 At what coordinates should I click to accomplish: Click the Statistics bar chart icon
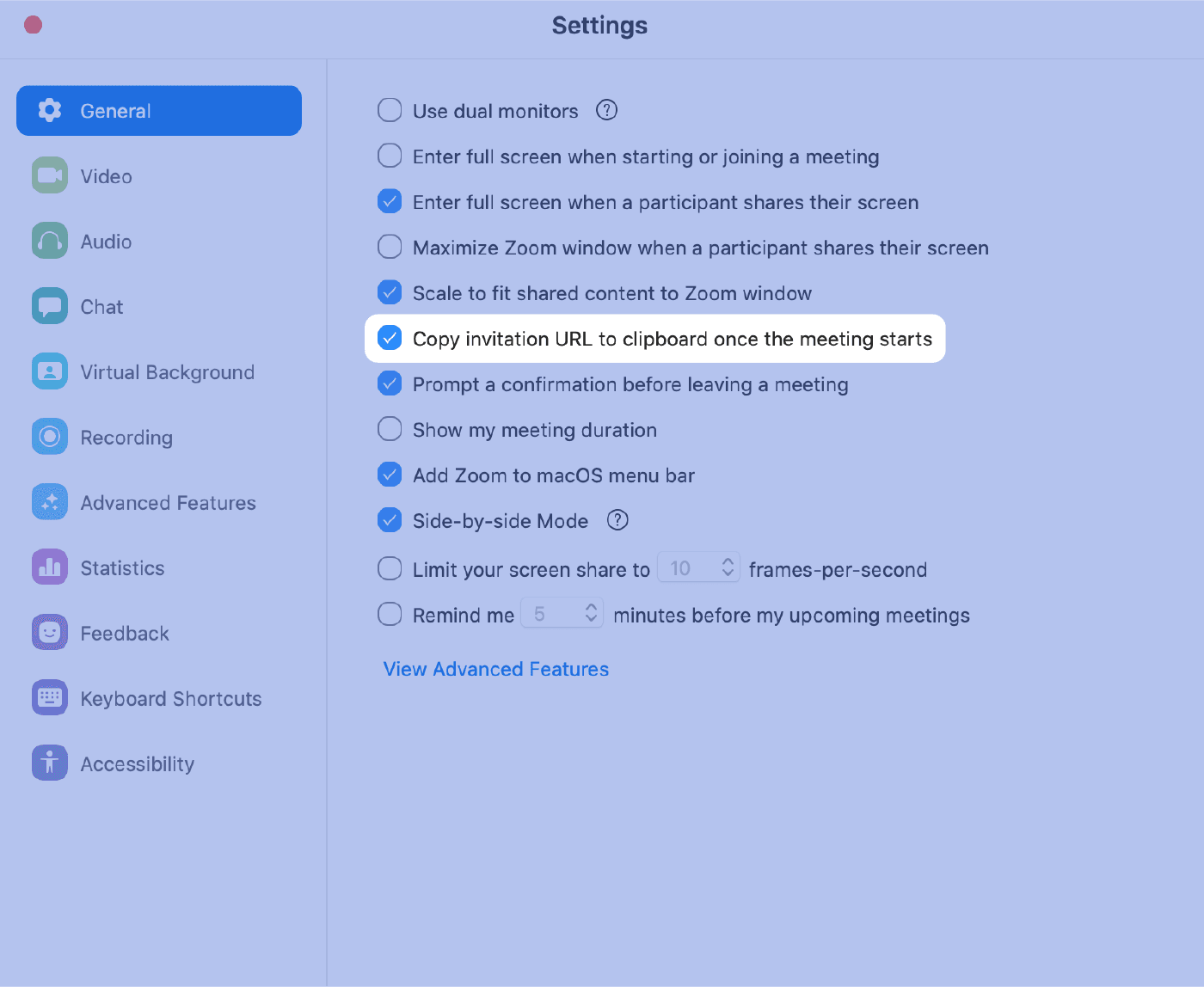49,567
